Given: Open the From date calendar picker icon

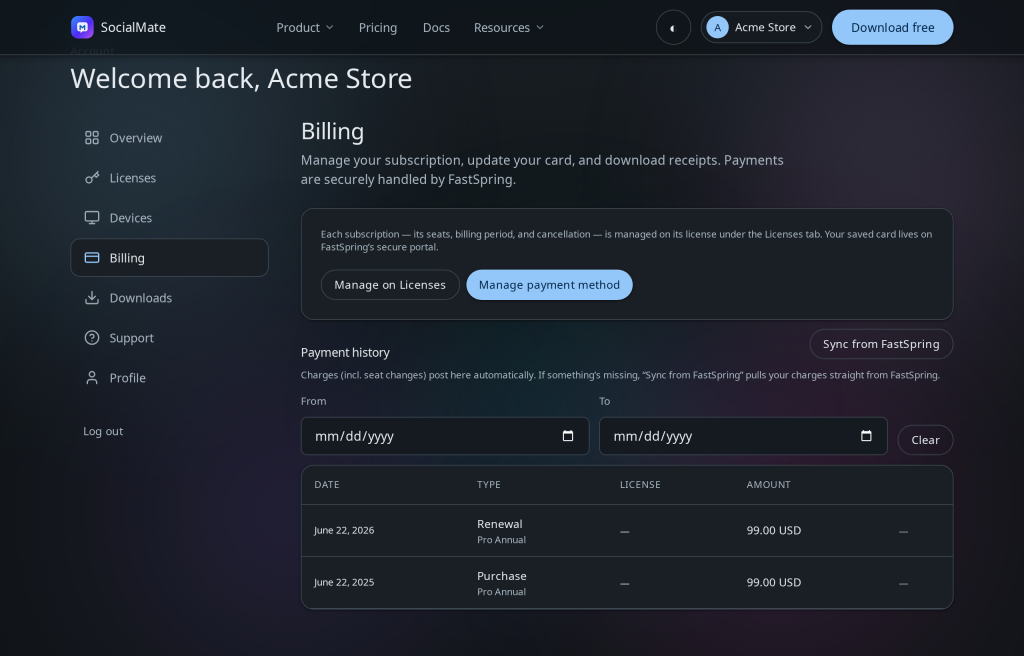Looking at the screenshot, I should (x=568, y=436).
